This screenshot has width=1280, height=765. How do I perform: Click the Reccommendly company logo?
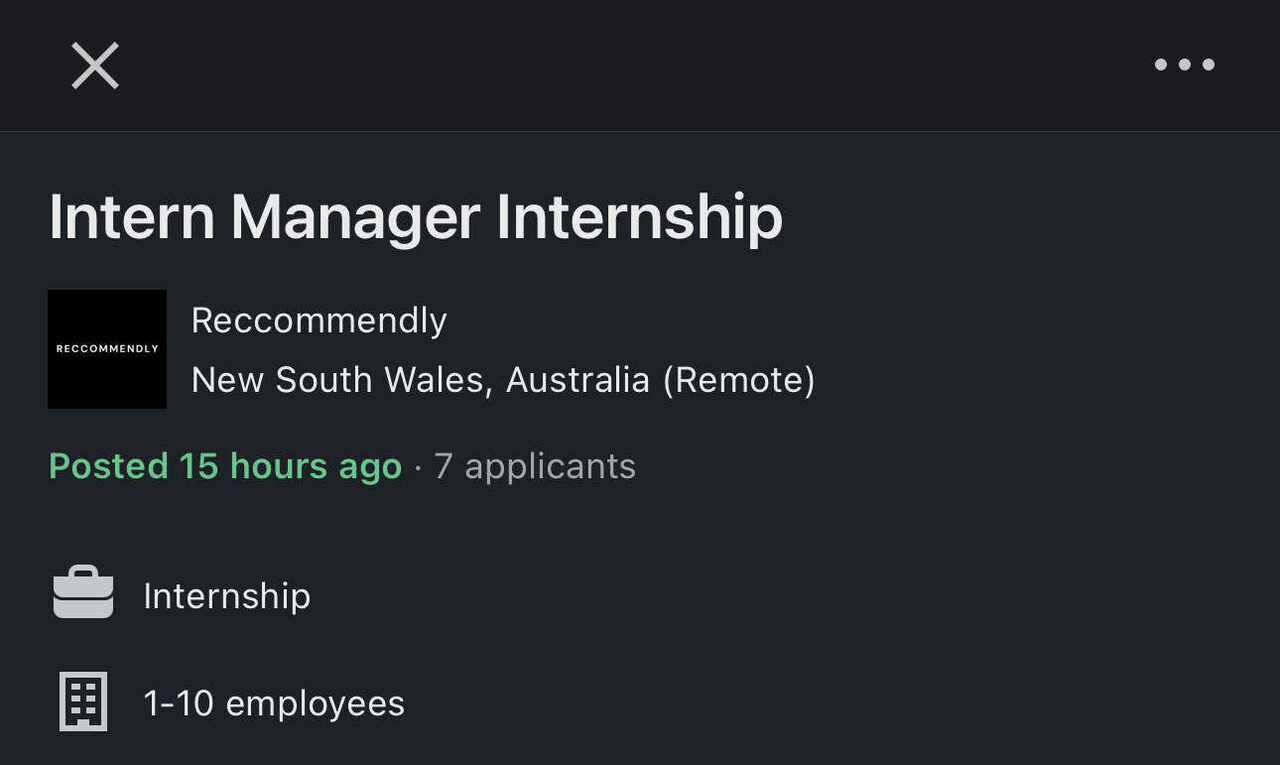click(106, 349)
